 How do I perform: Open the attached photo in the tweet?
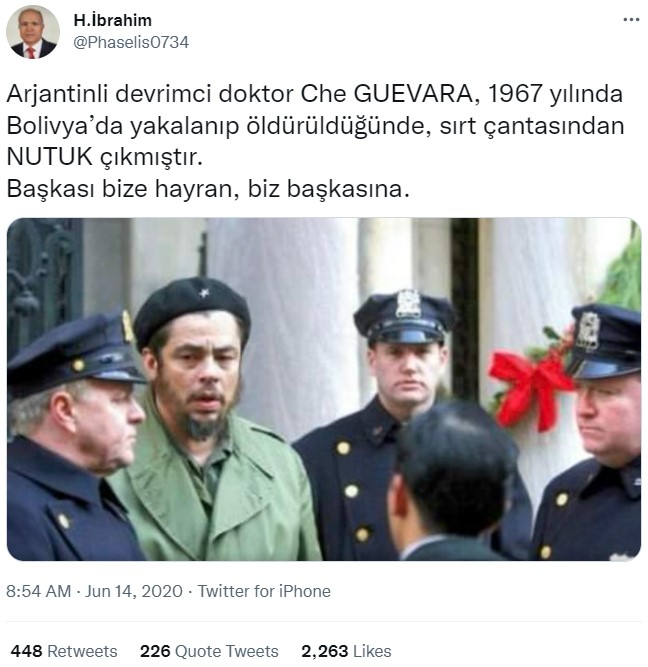pos(324,389)
